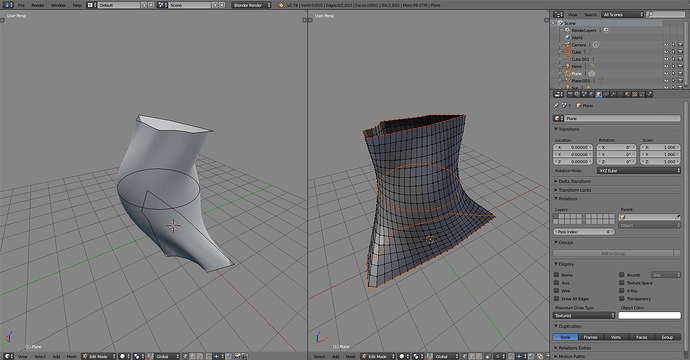Select the Frames duplication button
Viewport: 690px width, 360px height.
point(591,337)
